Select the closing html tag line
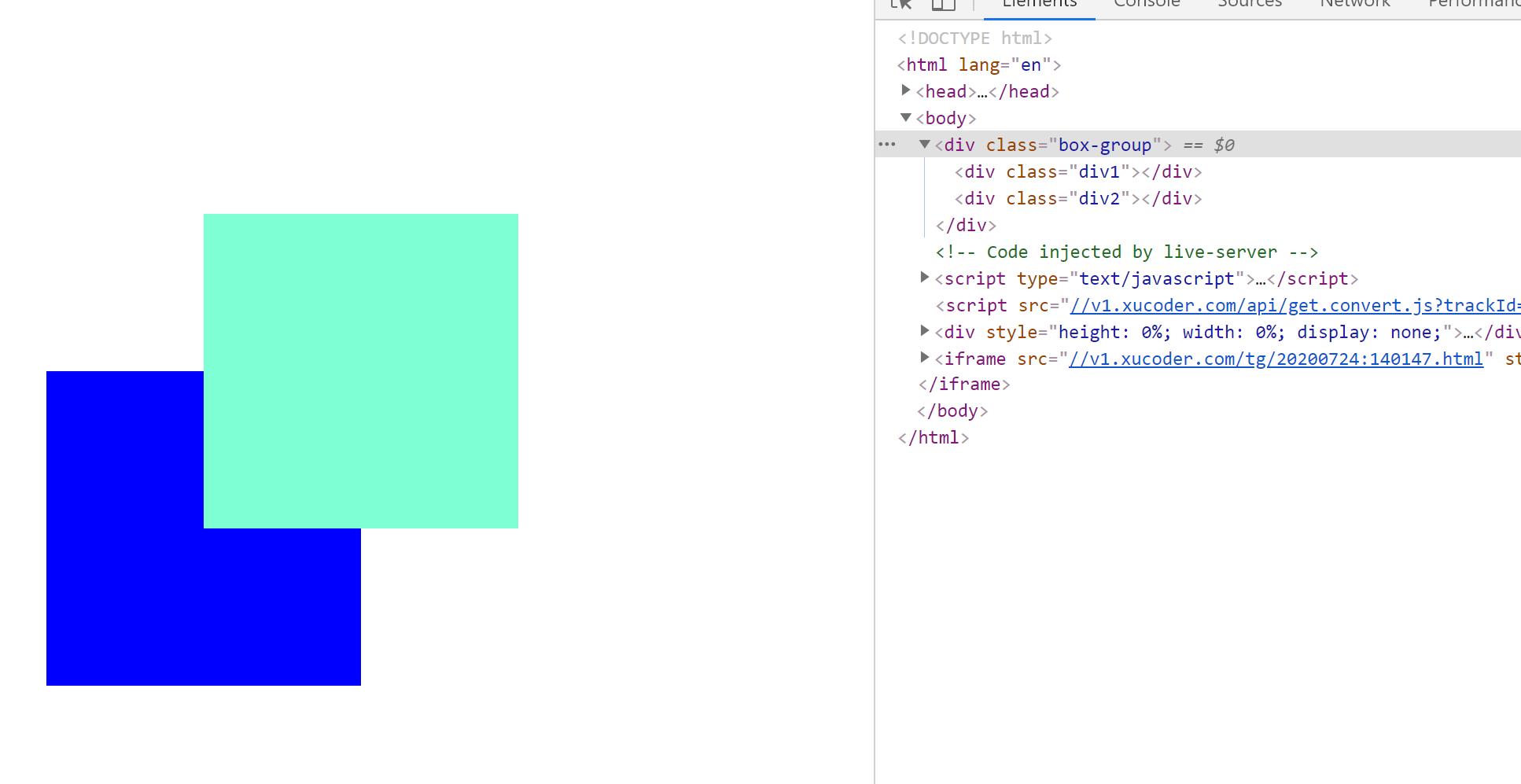 coord(934,437)
